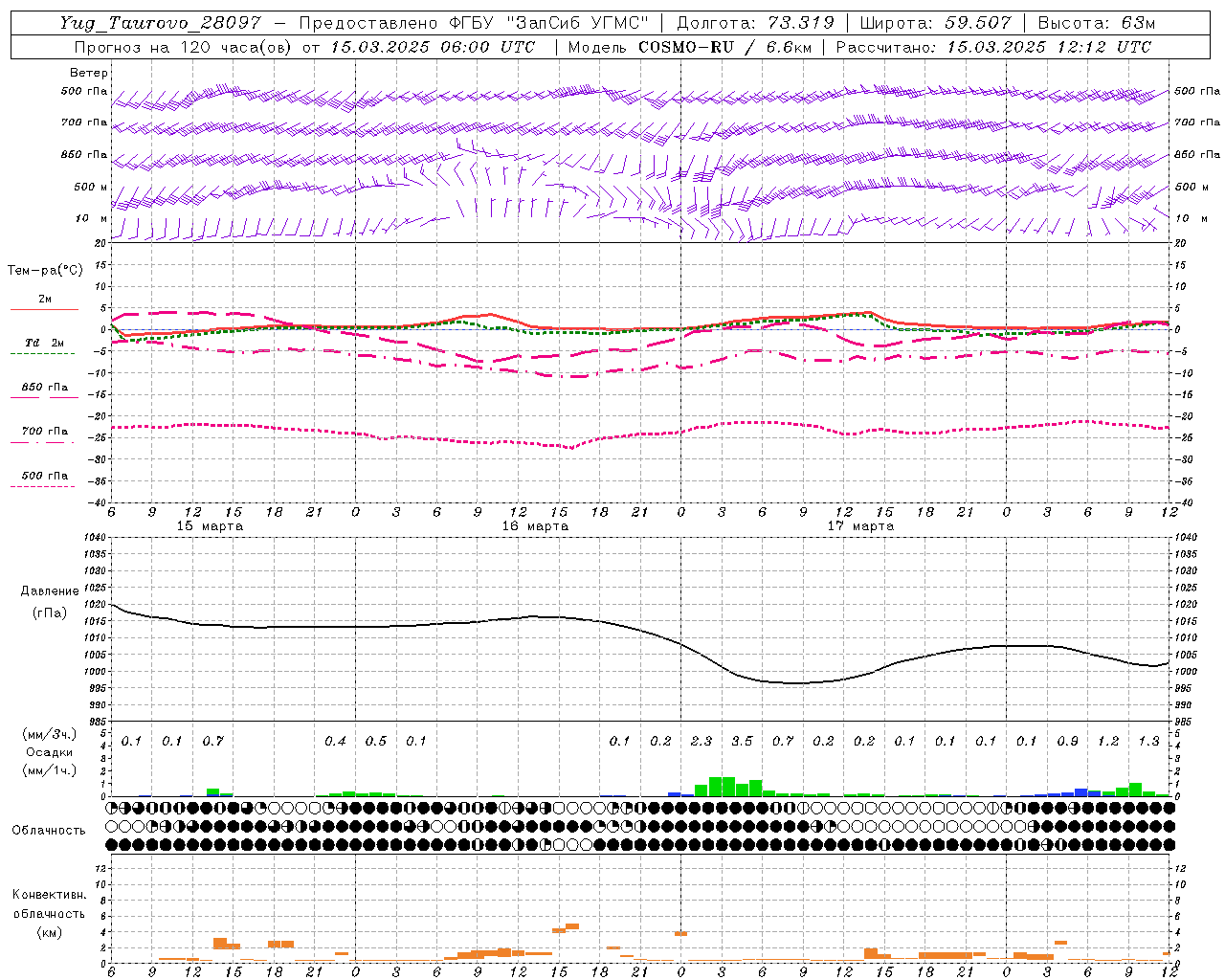
Task: Click the 3.5 precipitation value
Action: (742, 742)
